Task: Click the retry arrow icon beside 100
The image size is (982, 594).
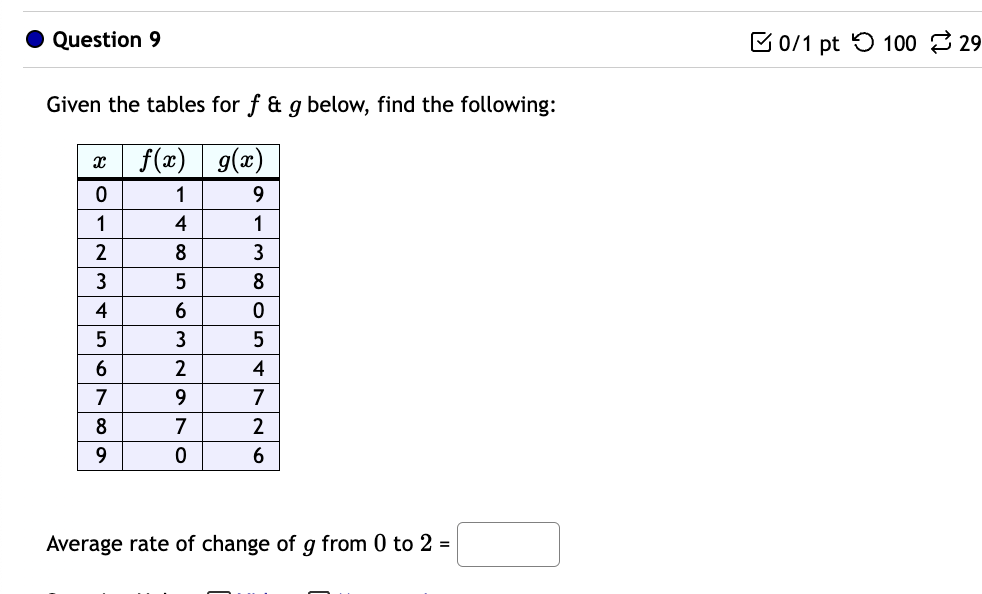Action: [862, 42]
